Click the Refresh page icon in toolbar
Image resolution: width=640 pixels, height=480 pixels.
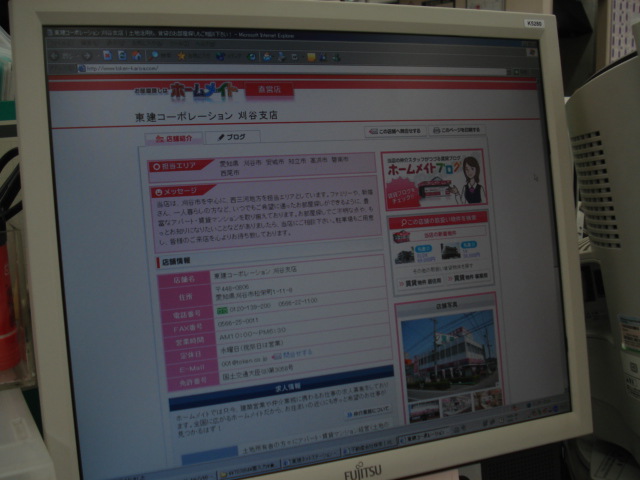tap(122, 55)
